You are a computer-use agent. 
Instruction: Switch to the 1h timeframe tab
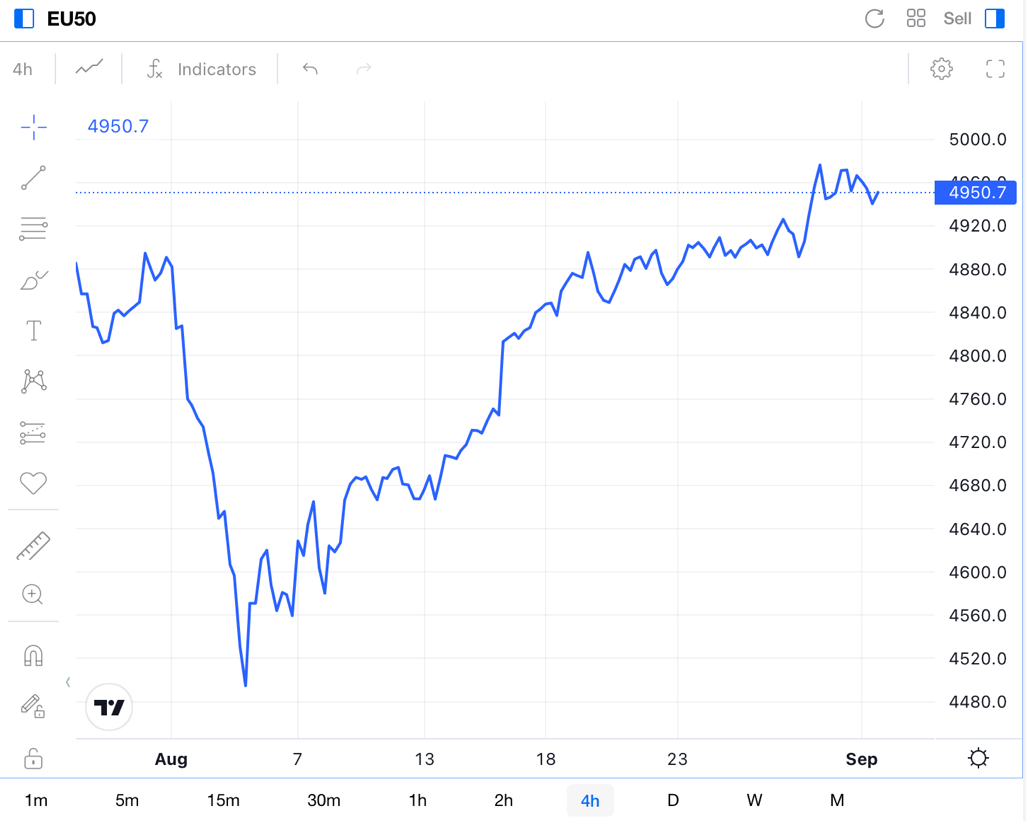pos(417,800)
